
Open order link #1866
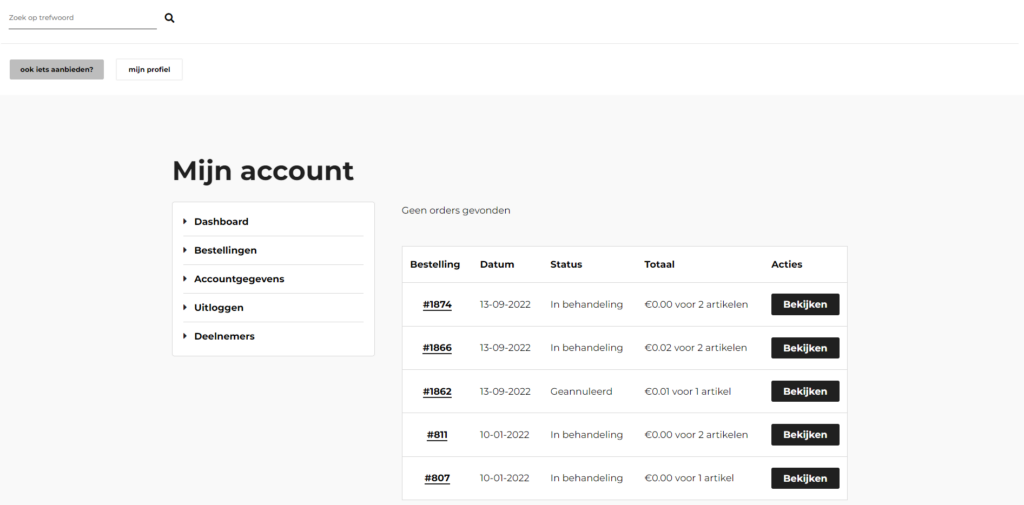(x=437, y=348)
